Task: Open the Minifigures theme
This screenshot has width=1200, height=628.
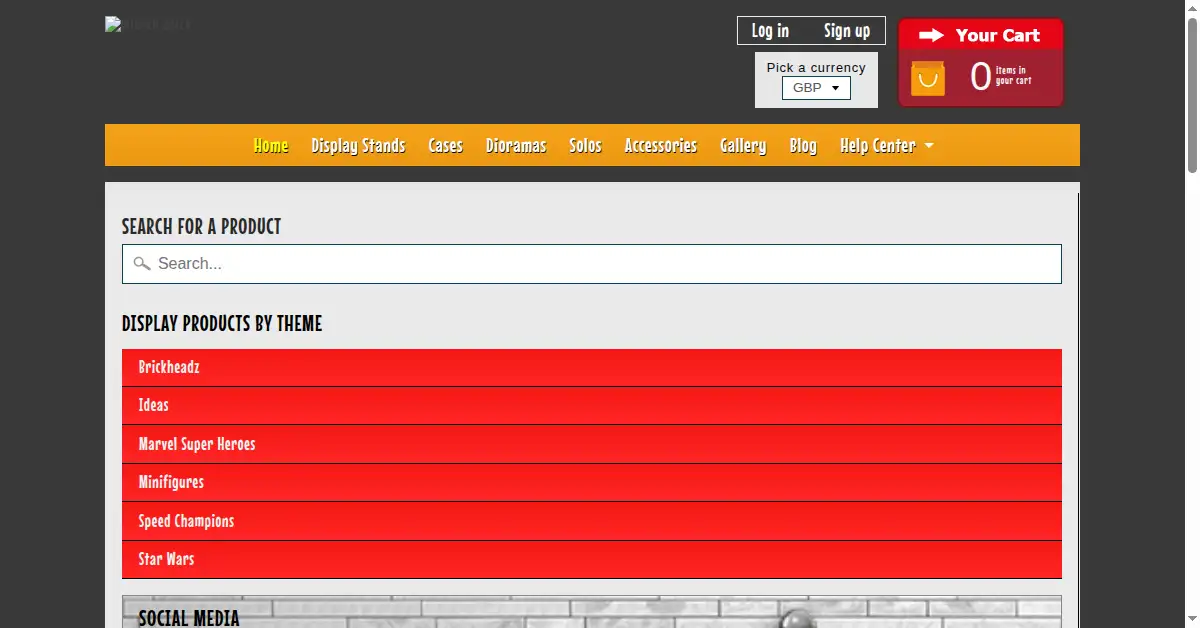Action: click(x=592, y=483)
